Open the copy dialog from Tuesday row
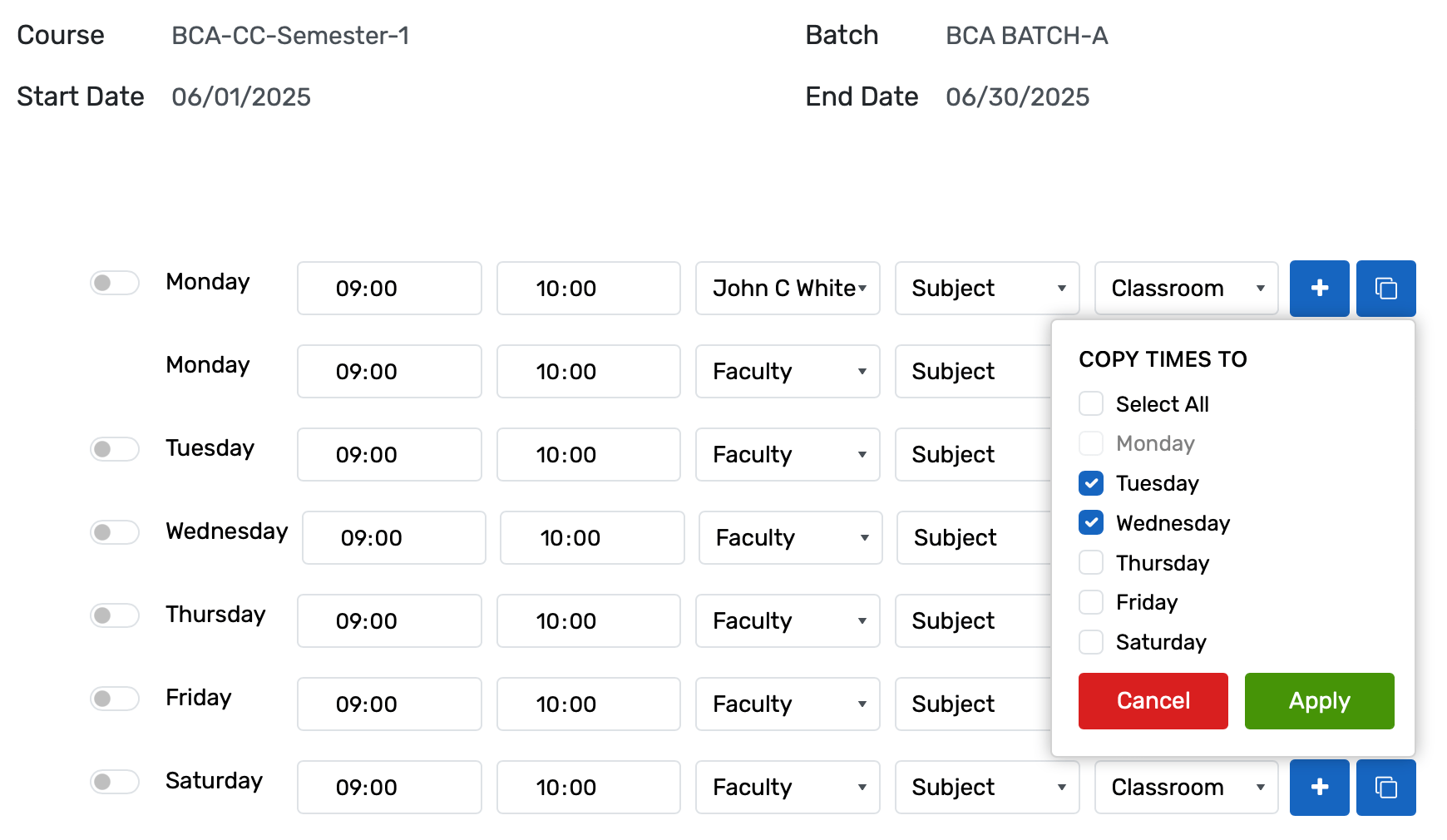Image resolution: width=1447 pixels, height=840 pixels. (1385, 455)
